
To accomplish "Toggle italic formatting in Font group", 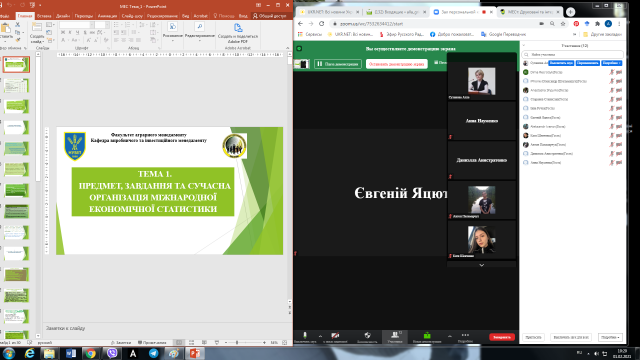I will point(70,32).
